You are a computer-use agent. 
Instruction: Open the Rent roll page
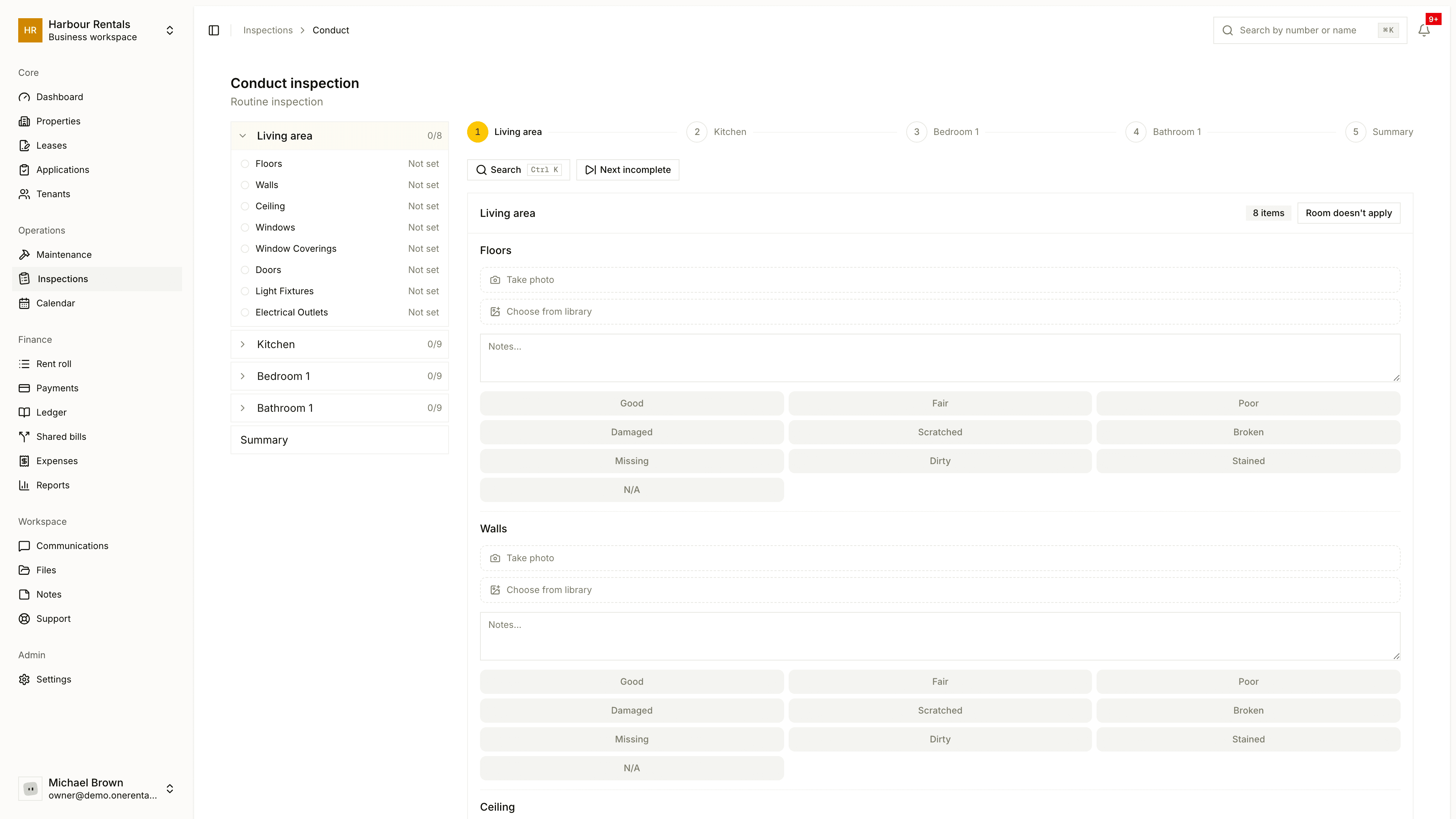click(x=97, y=364)
